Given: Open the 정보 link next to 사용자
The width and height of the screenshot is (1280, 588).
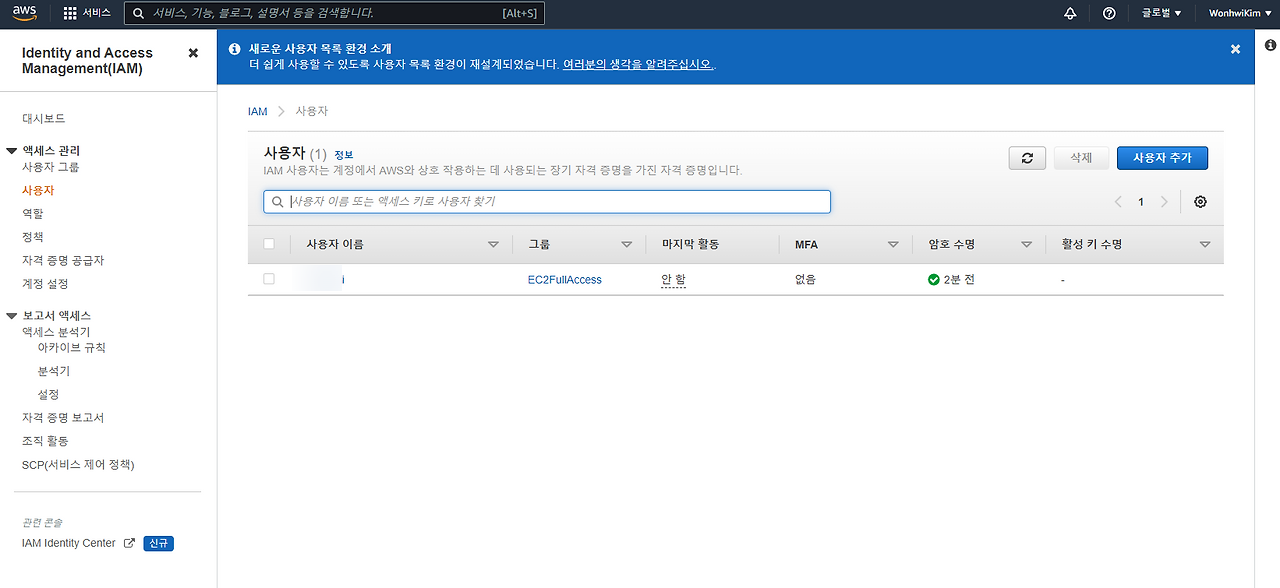Looking at the screenshot, I should click(344, 155).
